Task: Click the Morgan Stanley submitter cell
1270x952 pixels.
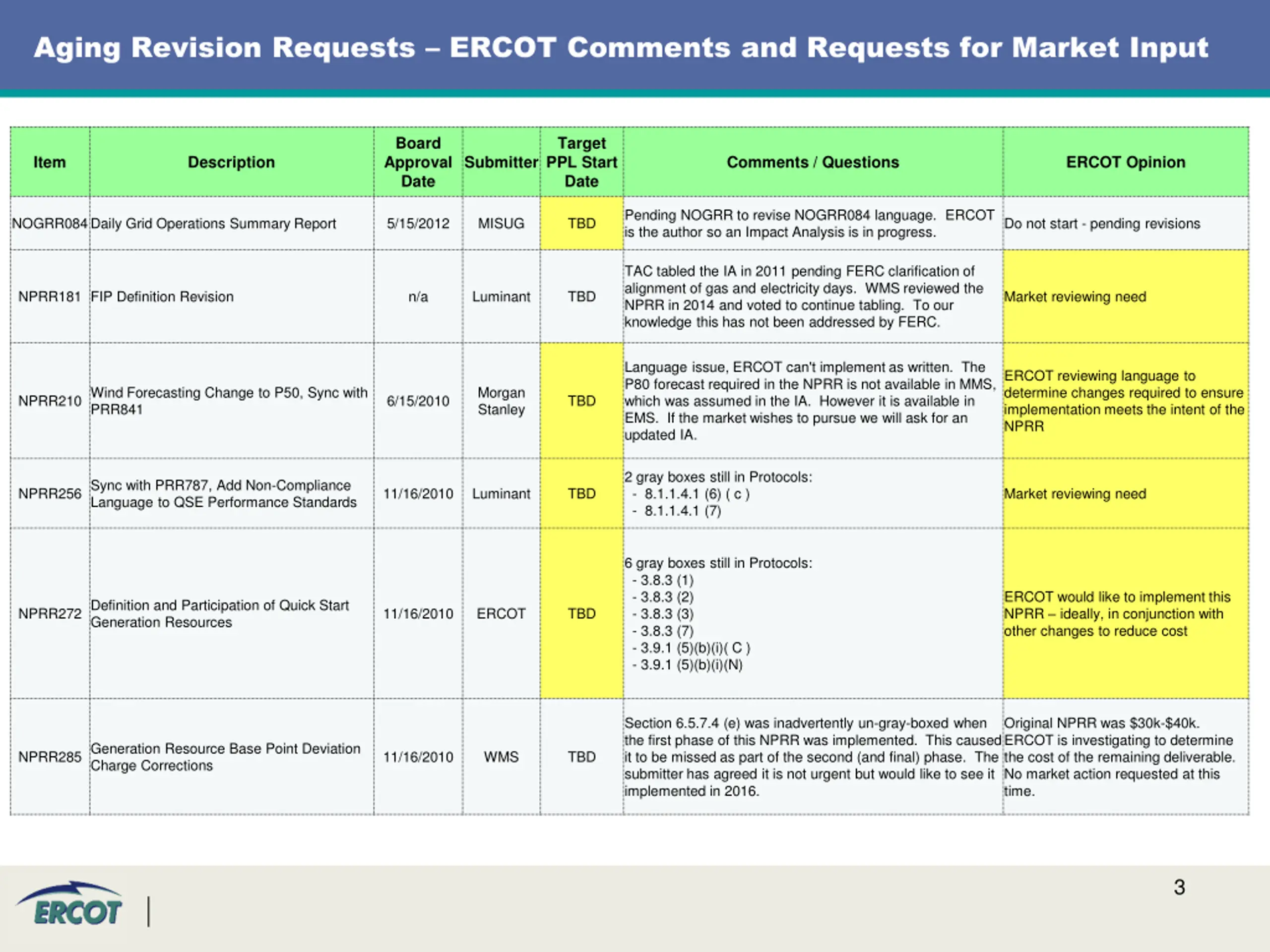Action: click(501, 401)
